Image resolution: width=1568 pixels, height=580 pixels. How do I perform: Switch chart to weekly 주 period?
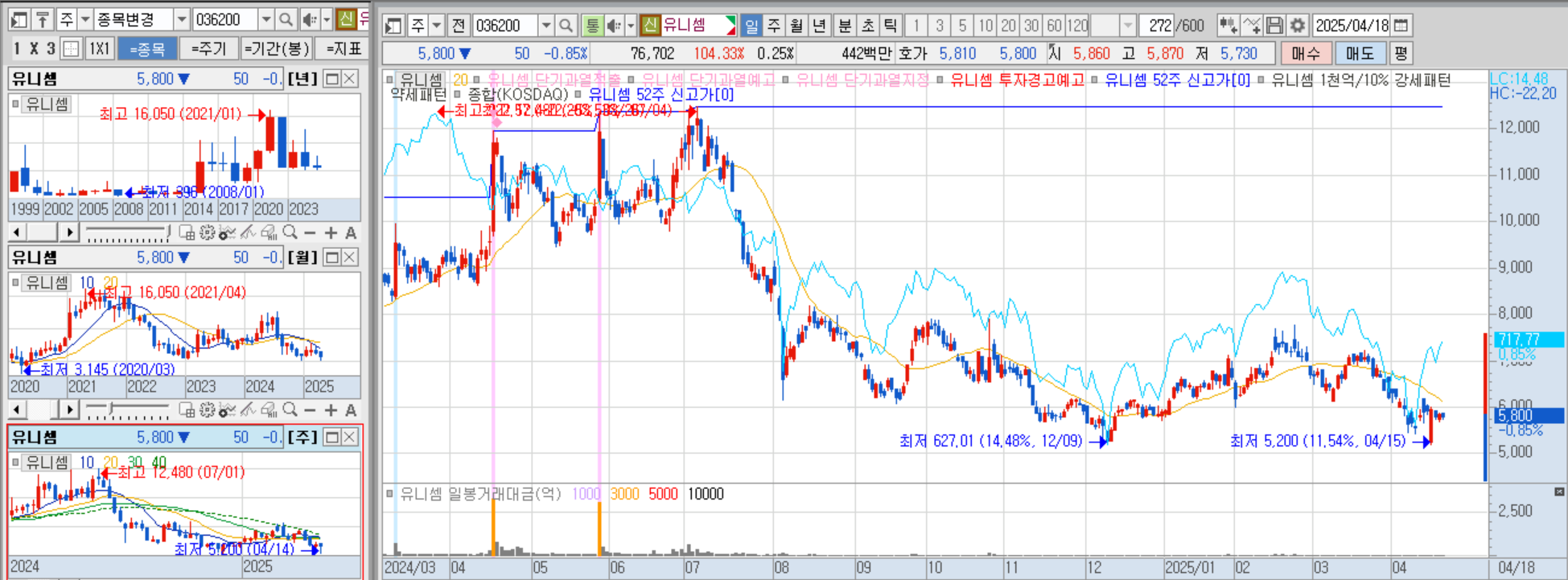click(774, 26)
